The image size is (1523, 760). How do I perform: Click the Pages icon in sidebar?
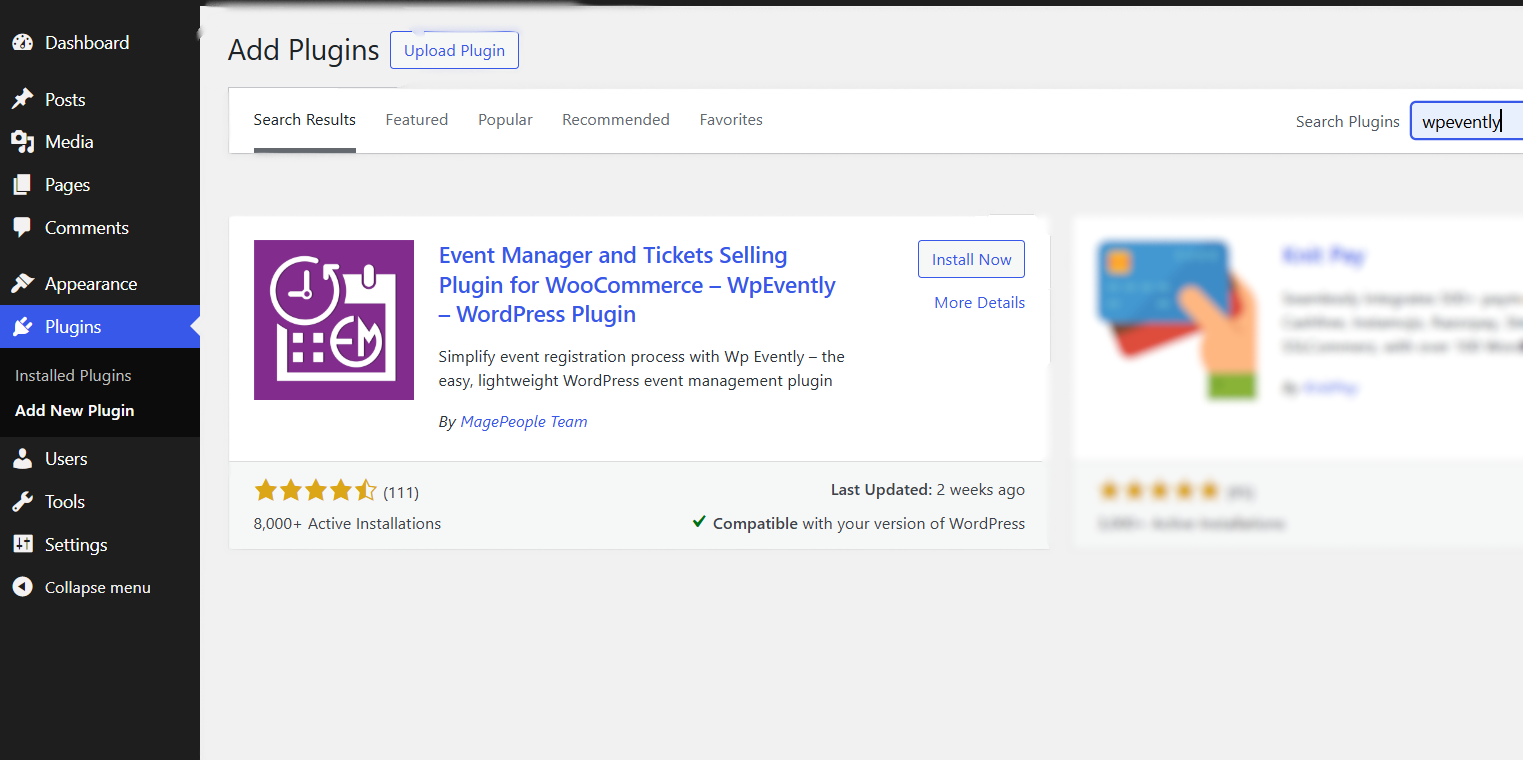coord(22,185)
